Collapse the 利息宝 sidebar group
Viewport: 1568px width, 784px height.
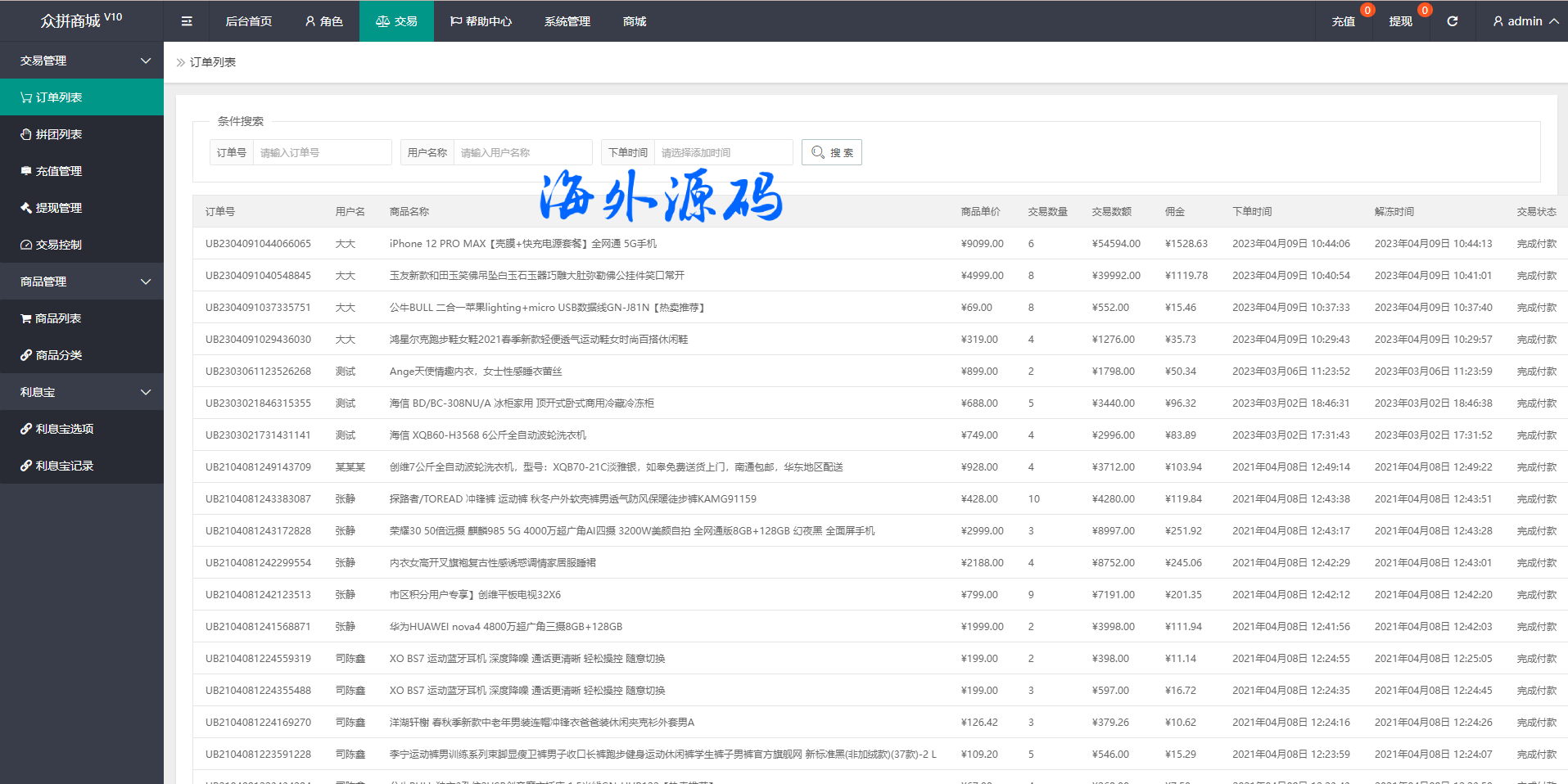coord(82,392)
